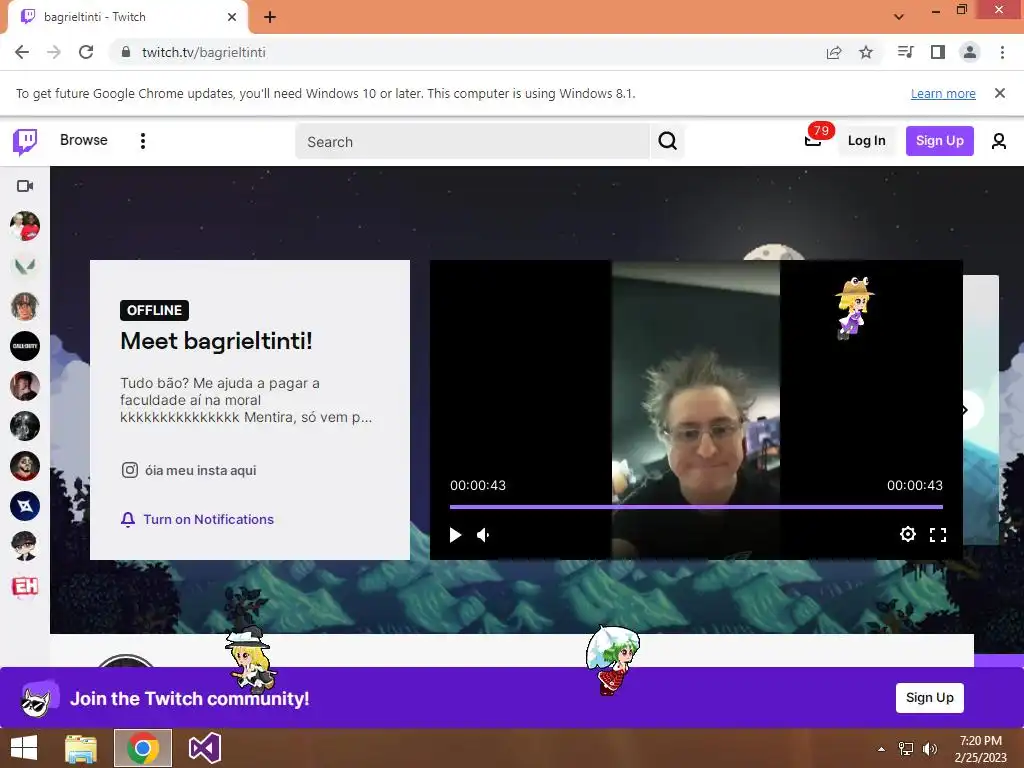Select the bagrieltinti - Twitch tab
This screenshot has width=1024, height=768.
[x=127, y=17]
